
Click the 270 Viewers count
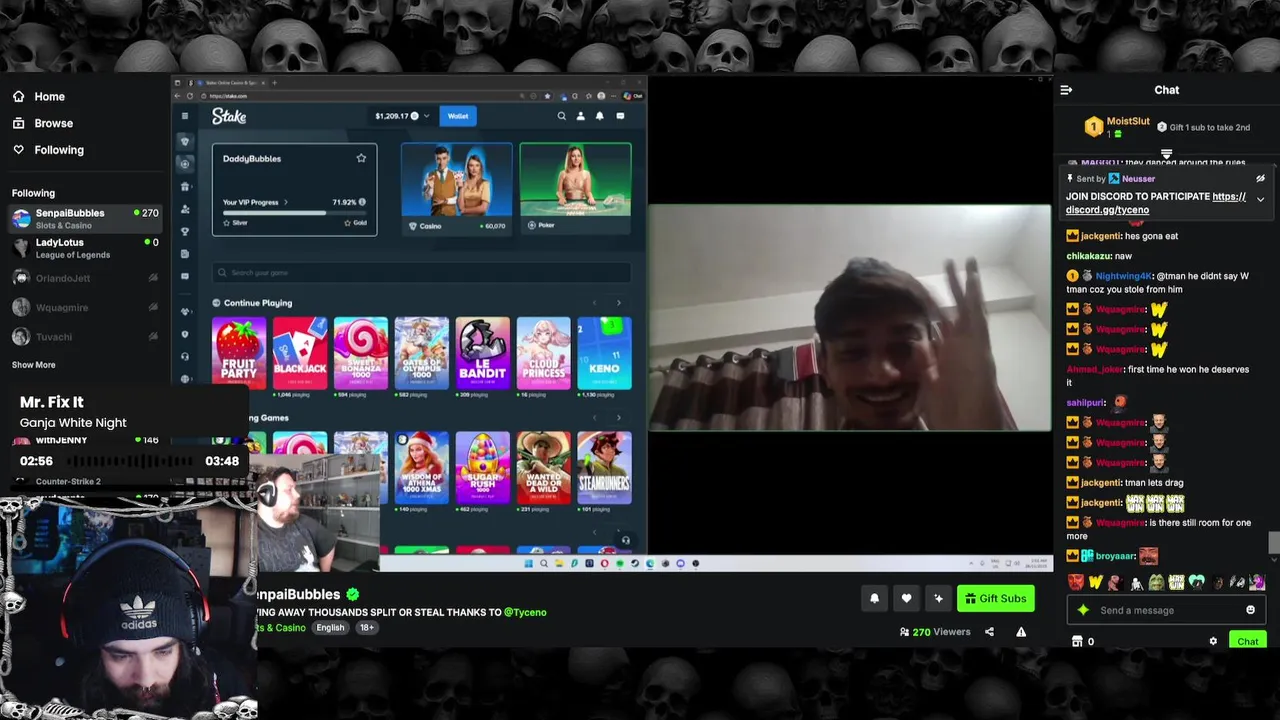tap(935, 632)
